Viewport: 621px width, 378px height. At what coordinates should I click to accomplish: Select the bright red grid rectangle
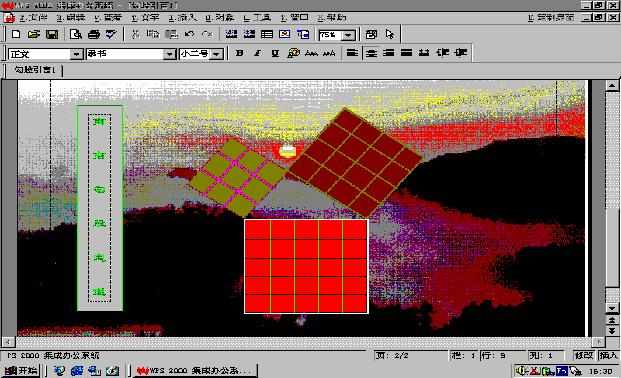point(306,266)
